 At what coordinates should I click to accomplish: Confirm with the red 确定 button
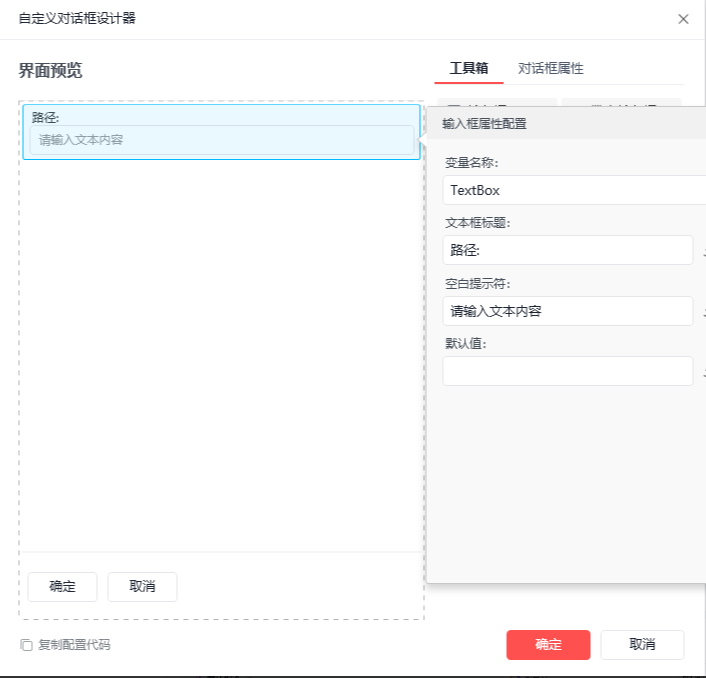pos(548,645)
